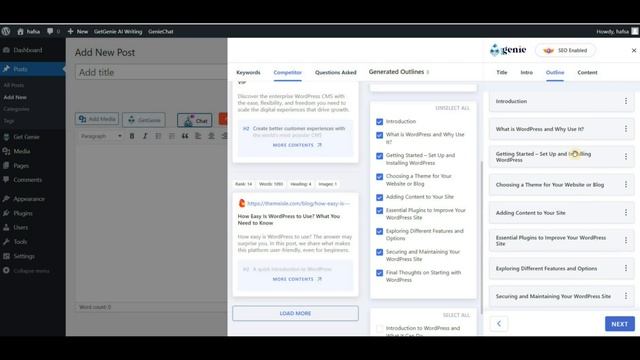Insert a bulleted list from editor toolbar

(158, 136)
